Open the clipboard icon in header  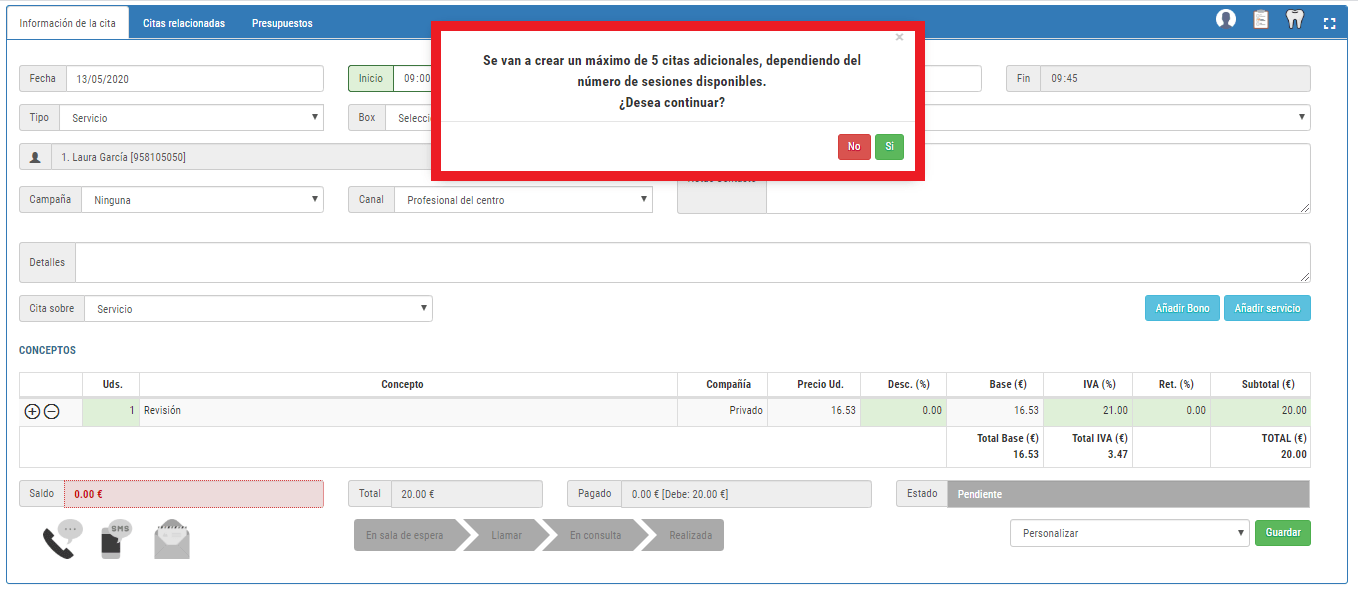click(x=1261, y=20)
